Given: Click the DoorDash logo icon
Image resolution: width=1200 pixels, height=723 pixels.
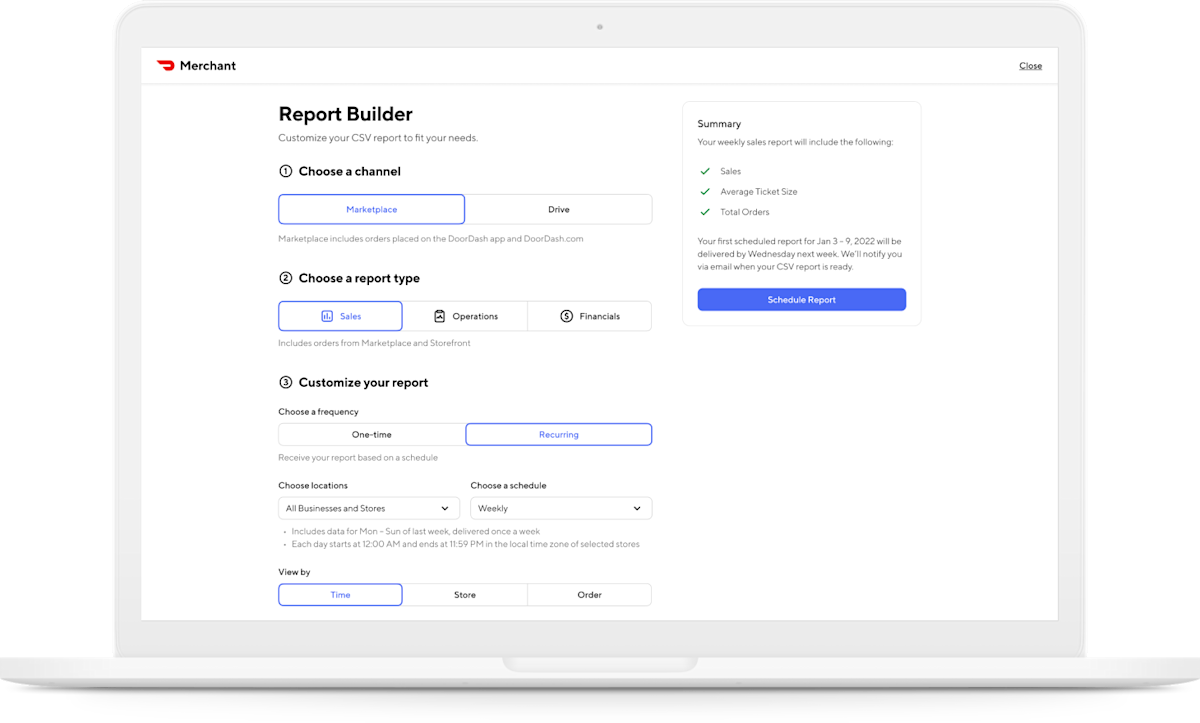Looking at the screenshot, I should click(165, 66).
